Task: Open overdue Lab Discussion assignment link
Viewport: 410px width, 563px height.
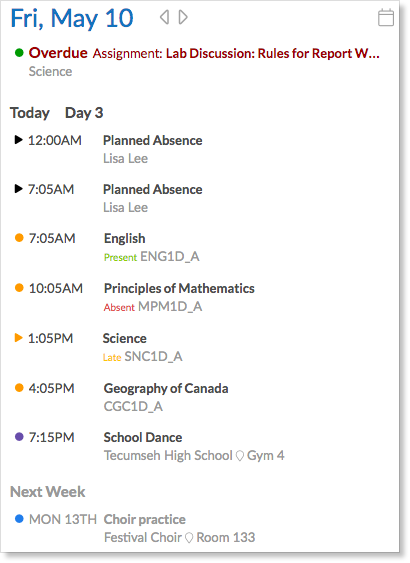Action: click(272, 53)
